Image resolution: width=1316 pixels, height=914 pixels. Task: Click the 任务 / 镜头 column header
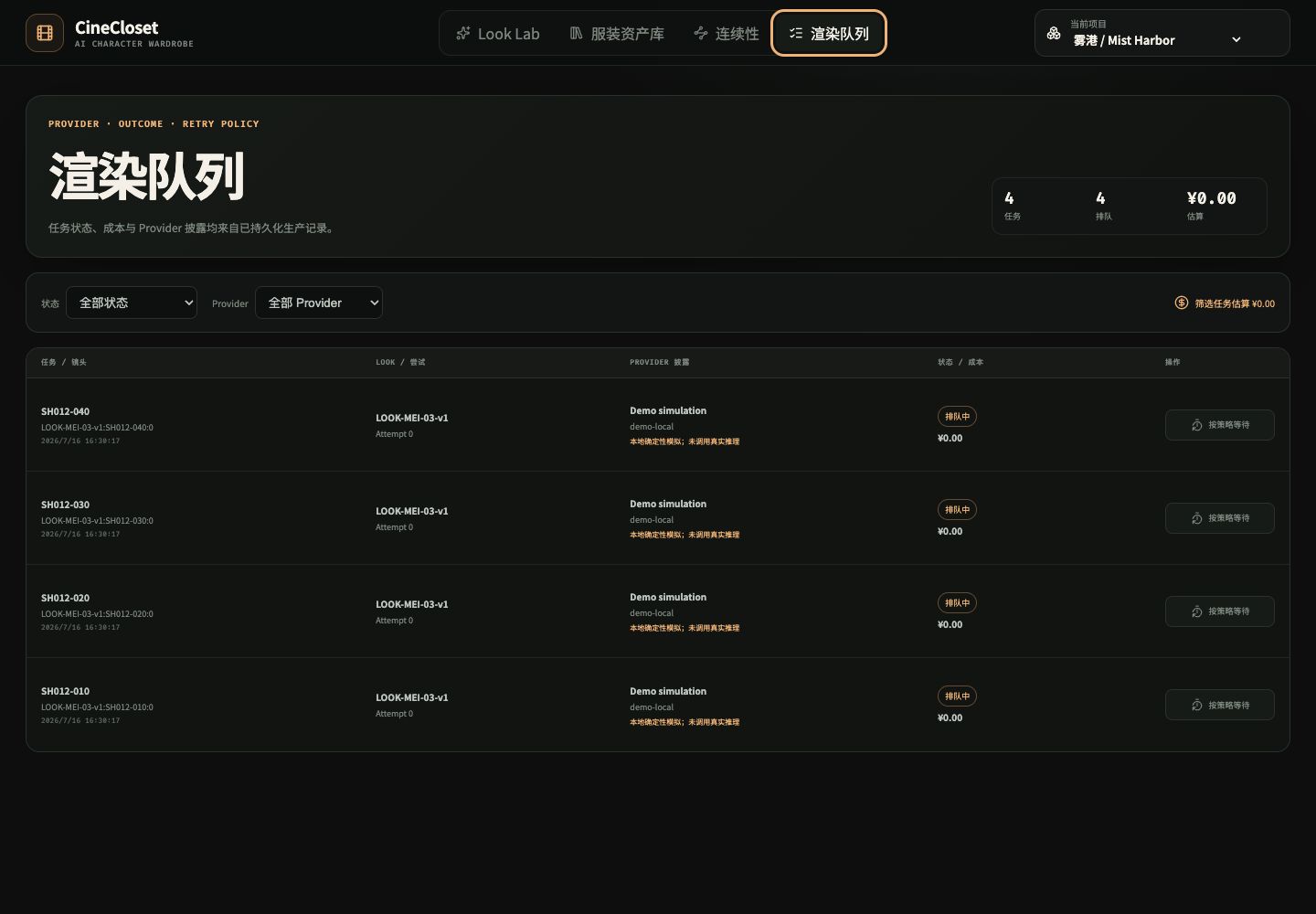tap(64, 362)
